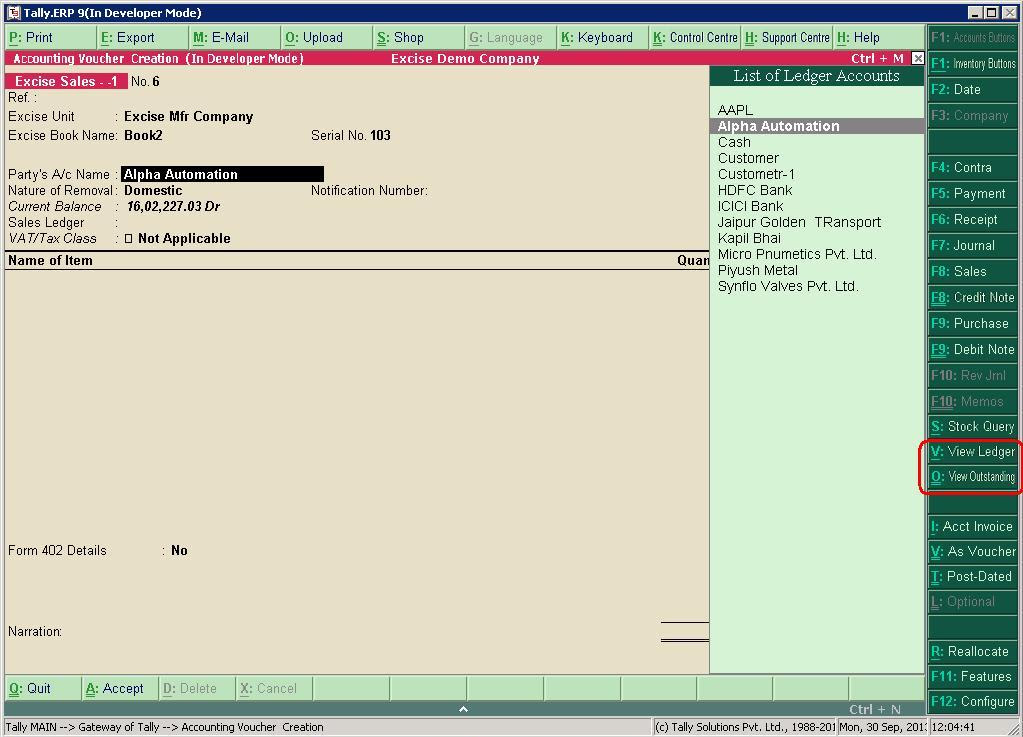Open the Upload option
This screenshot has height=737, width=1023.
tap(326, 38)
